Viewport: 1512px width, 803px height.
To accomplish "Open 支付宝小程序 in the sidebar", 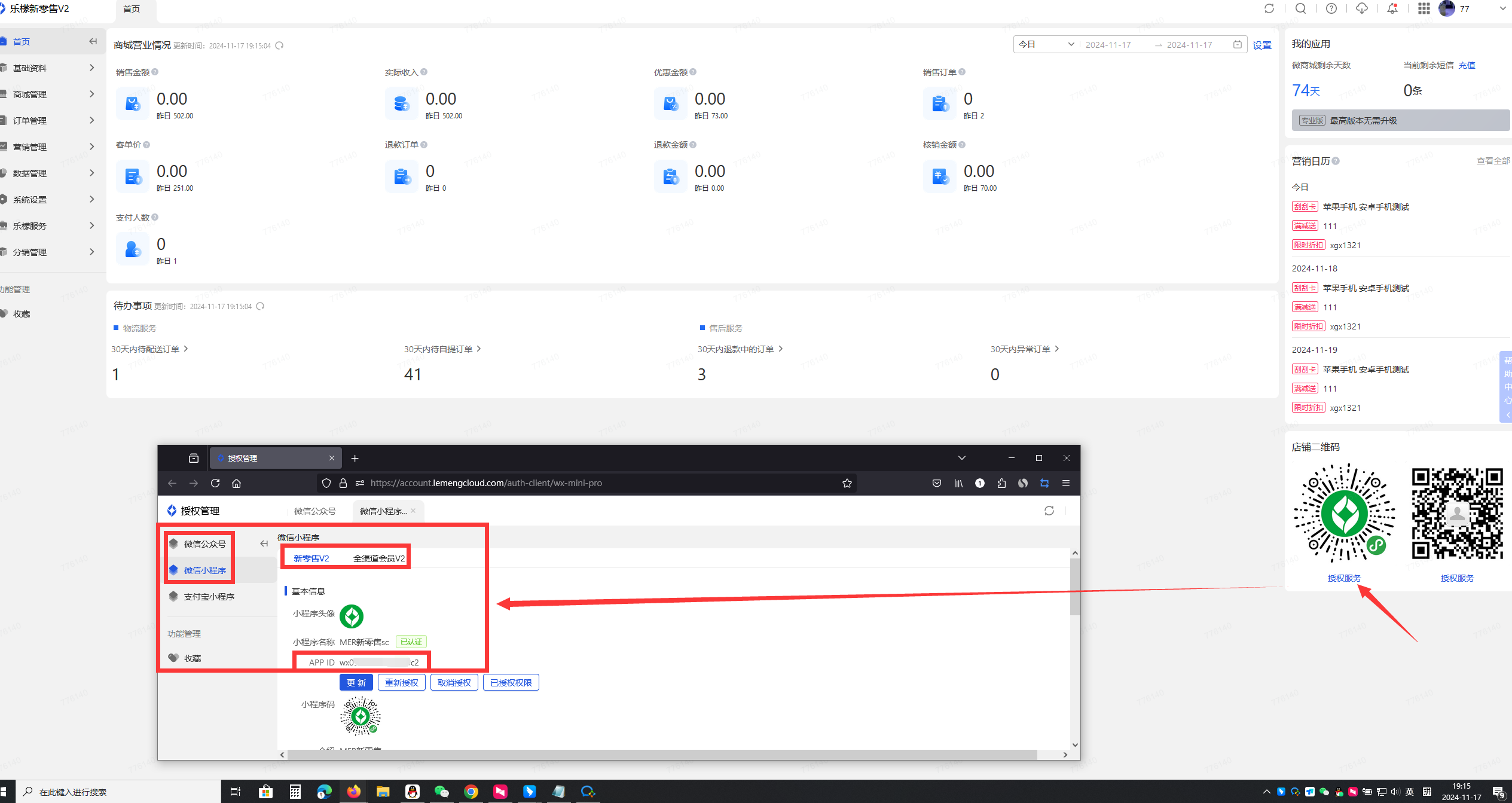I will [209, 597].
